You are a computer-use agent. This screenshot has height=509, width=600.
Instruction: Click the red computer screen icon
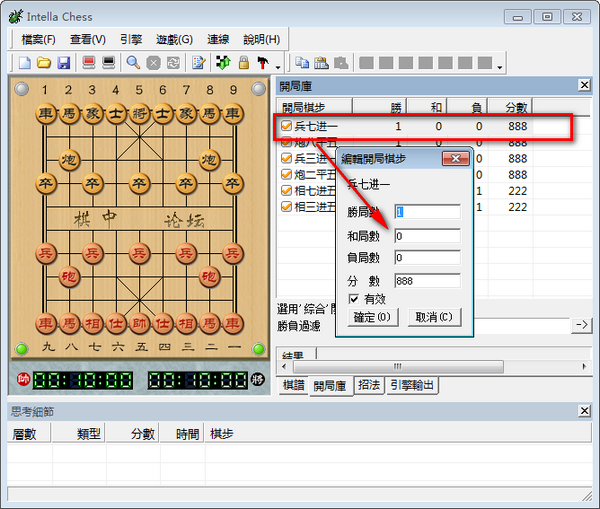point(89,63)
